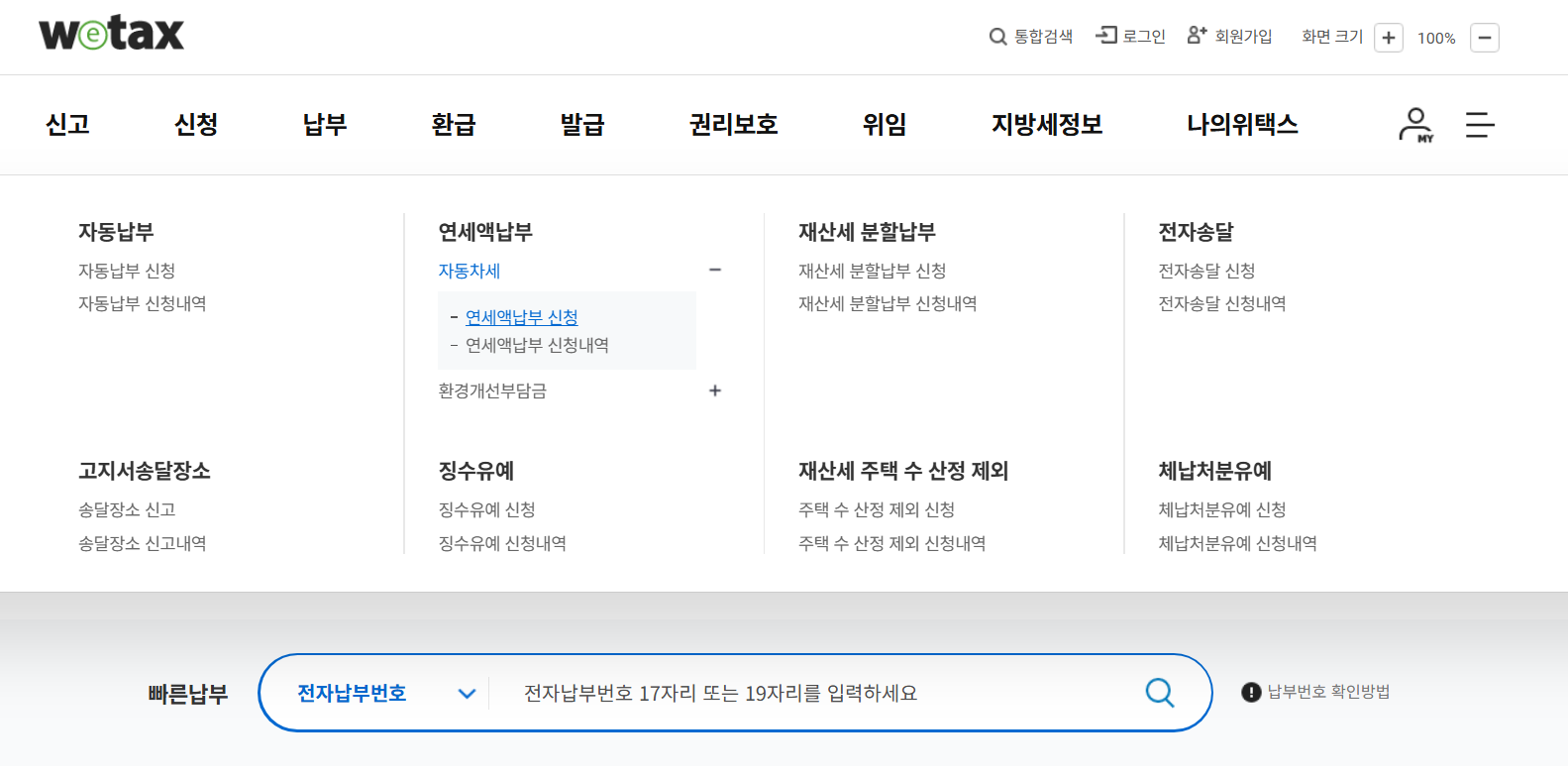Screen dimensions: 1568x779
Task: Open the 발급 menu
Action: [582, 125]
